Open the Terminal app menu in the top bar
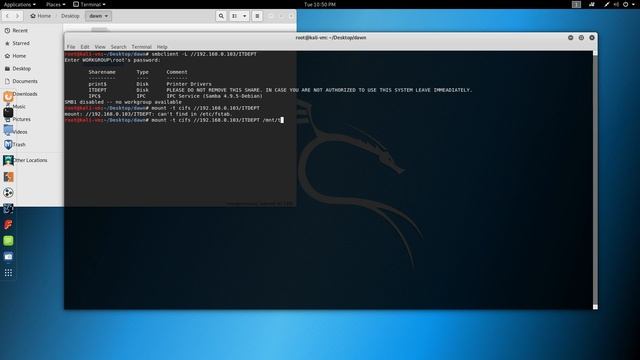640x360 pixels. [89, 4]
